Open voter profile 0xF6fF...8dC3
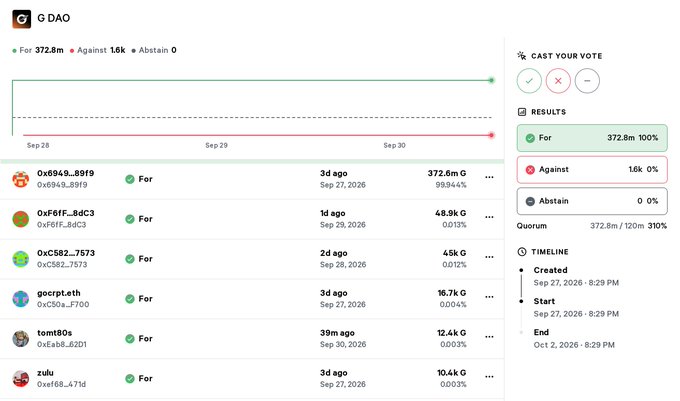The image size is (680, 401). coord(65,213)
